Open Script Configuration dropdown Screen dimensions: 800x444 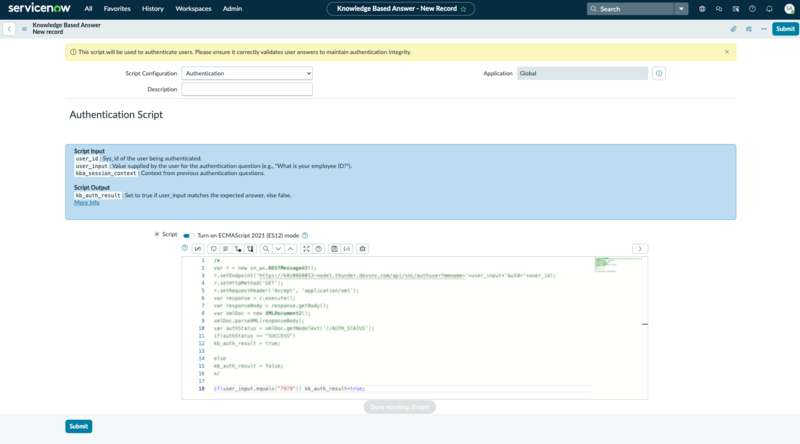tap(247, 73)
